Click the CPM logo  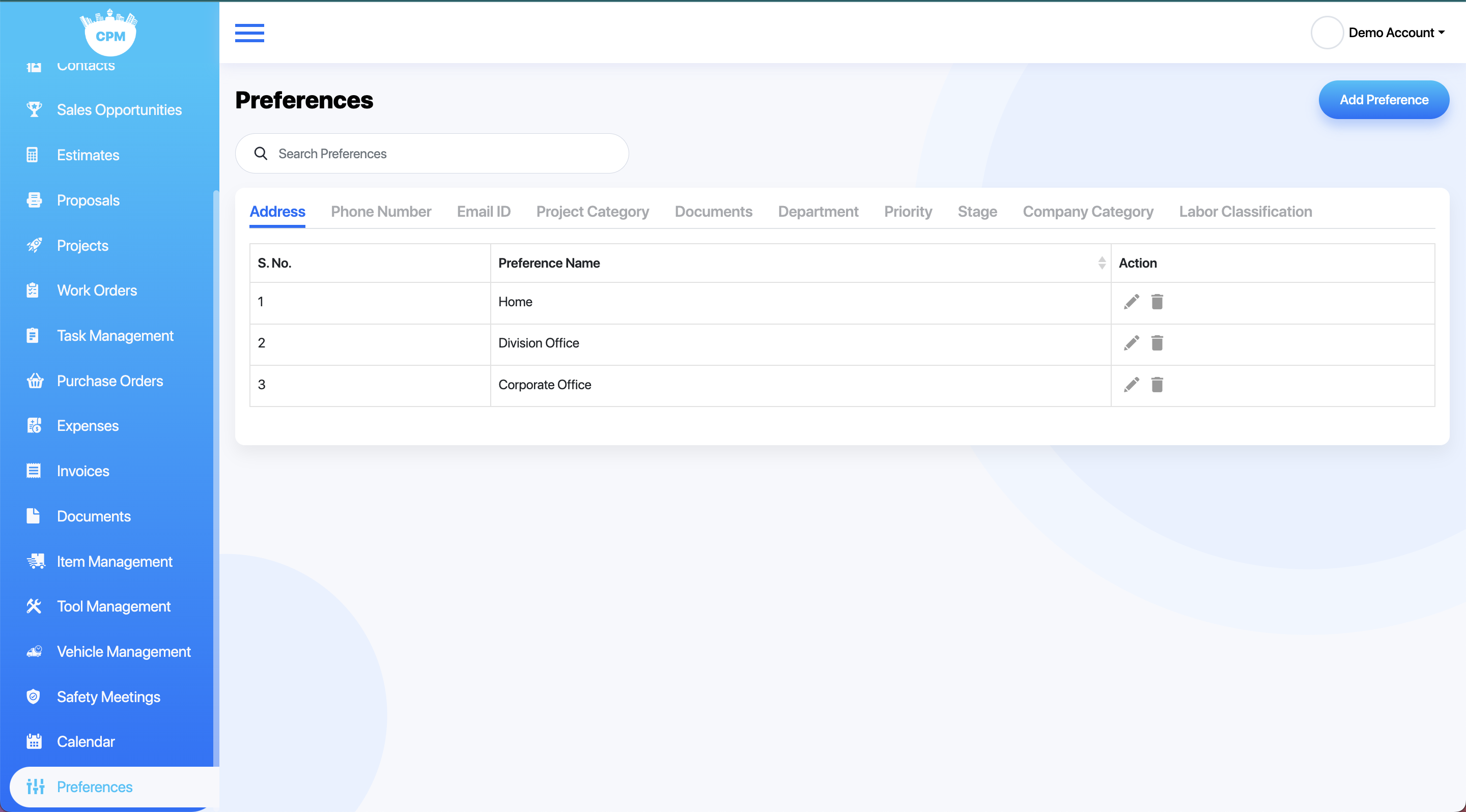click(x=110, y=33)
